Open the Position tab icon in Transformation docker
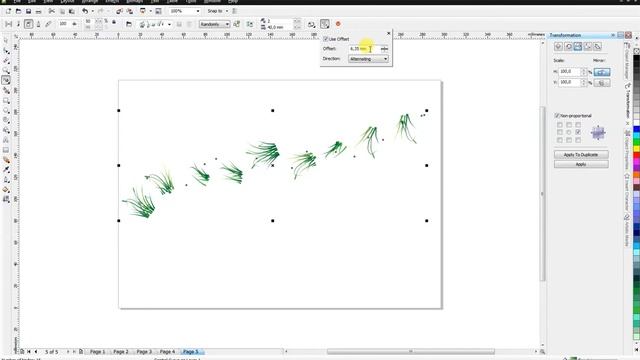 558,47
